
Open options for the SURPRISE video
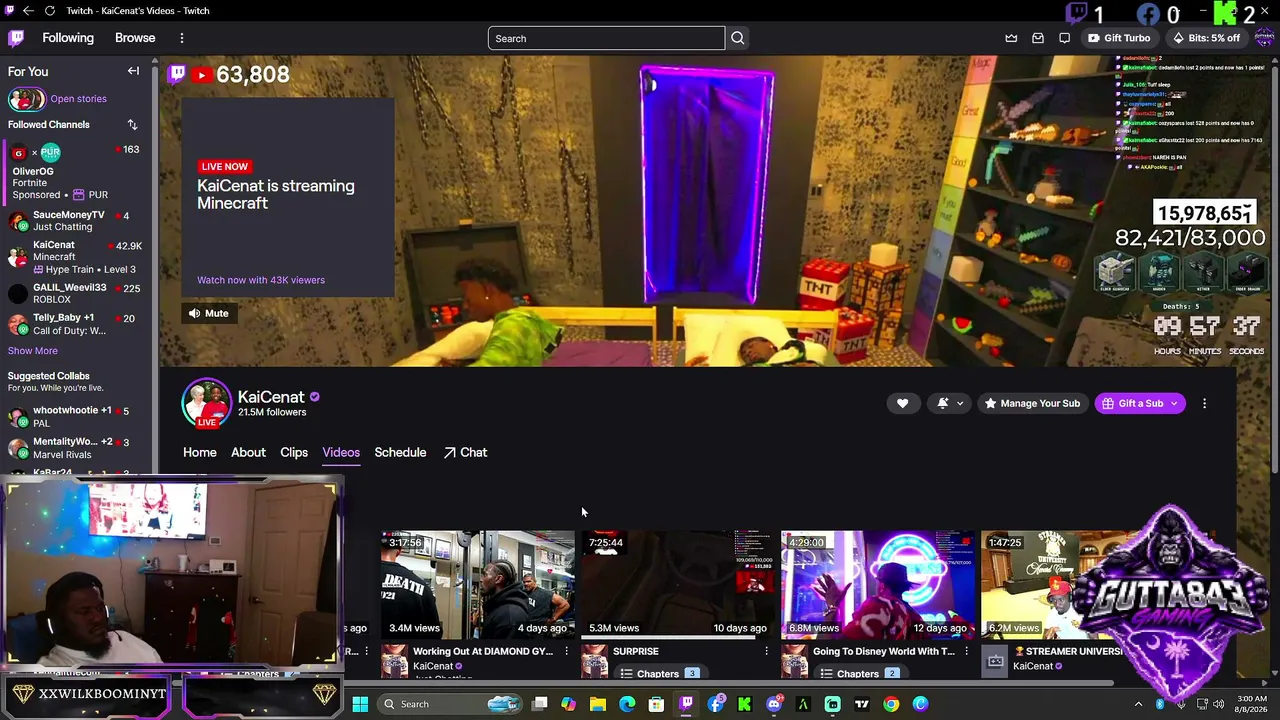(766, 651)
